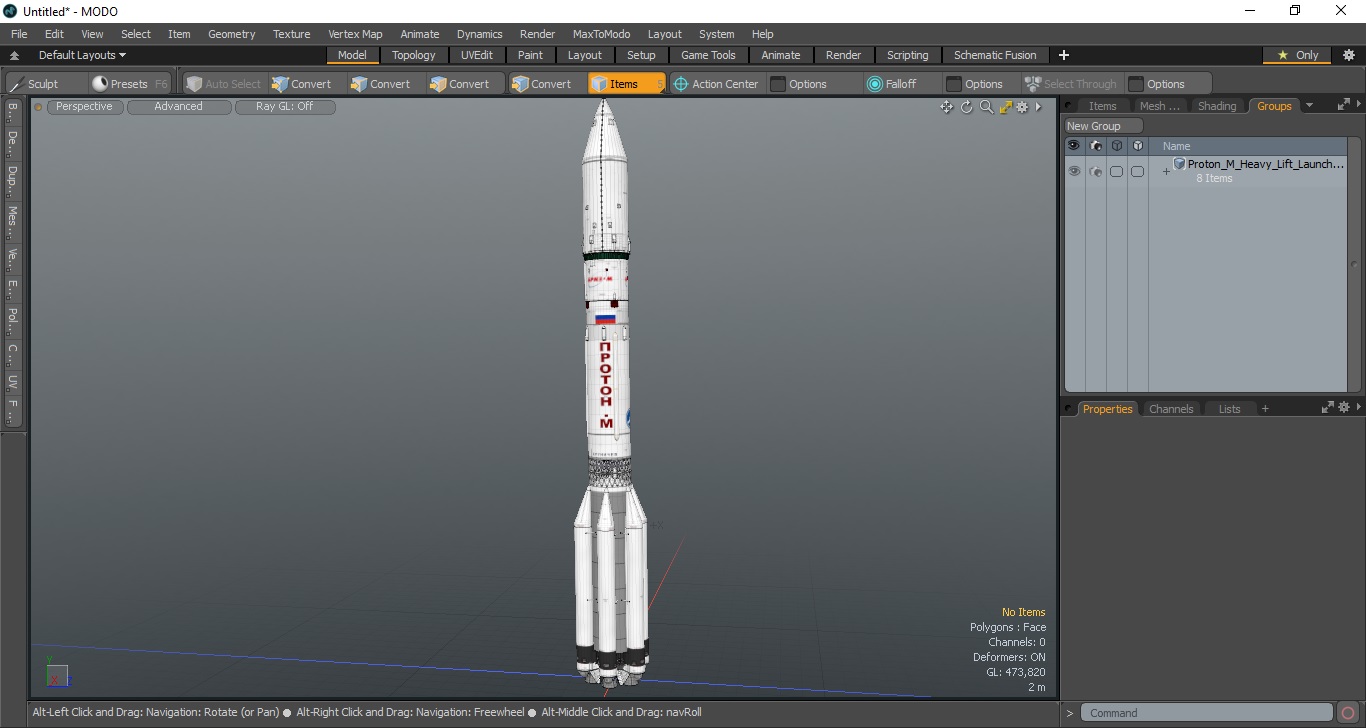Click the viewport pan move icon

pyautogui.click(x=946, y=107)
